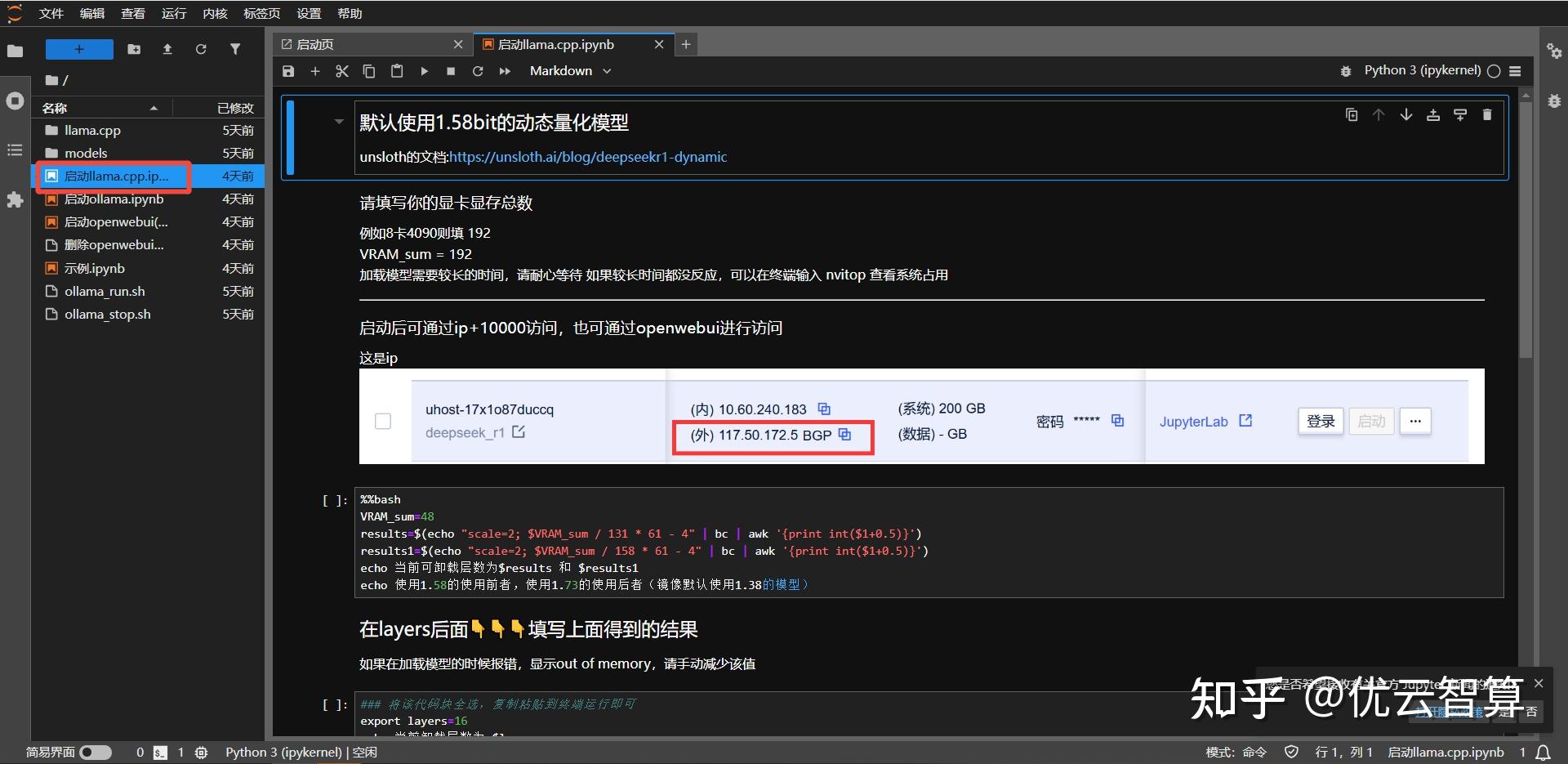This screenshot has height=764, width=1568.
Task: Refresh the file browser list
Action: click(x=201, y=49)
